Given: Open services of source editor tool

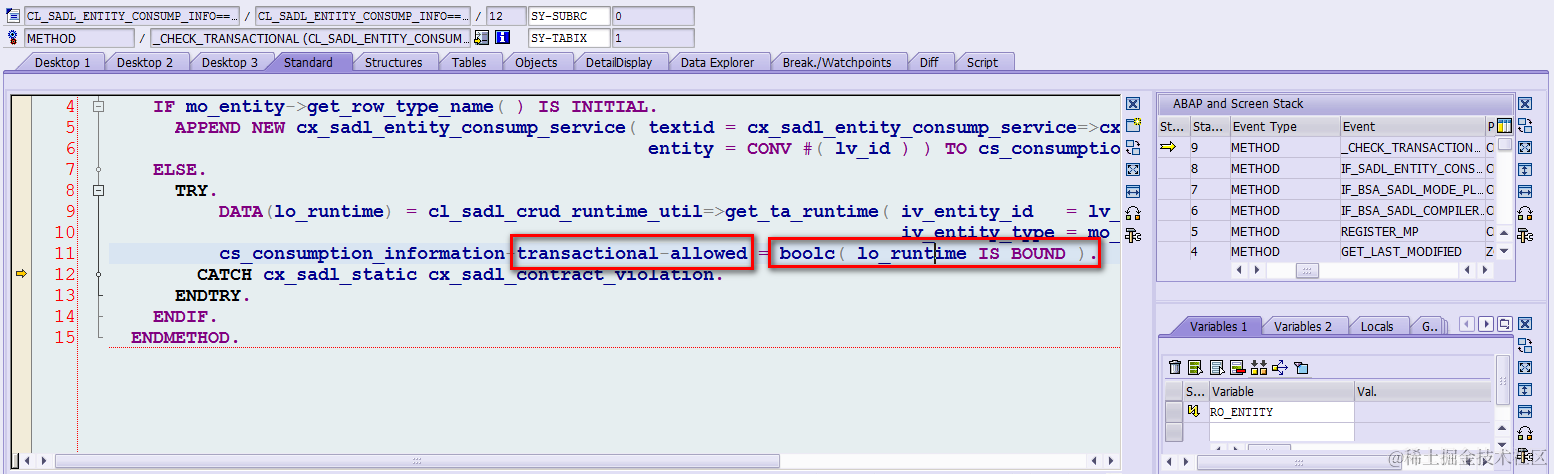Looking at the screenshot, I should click(1133, 214).
